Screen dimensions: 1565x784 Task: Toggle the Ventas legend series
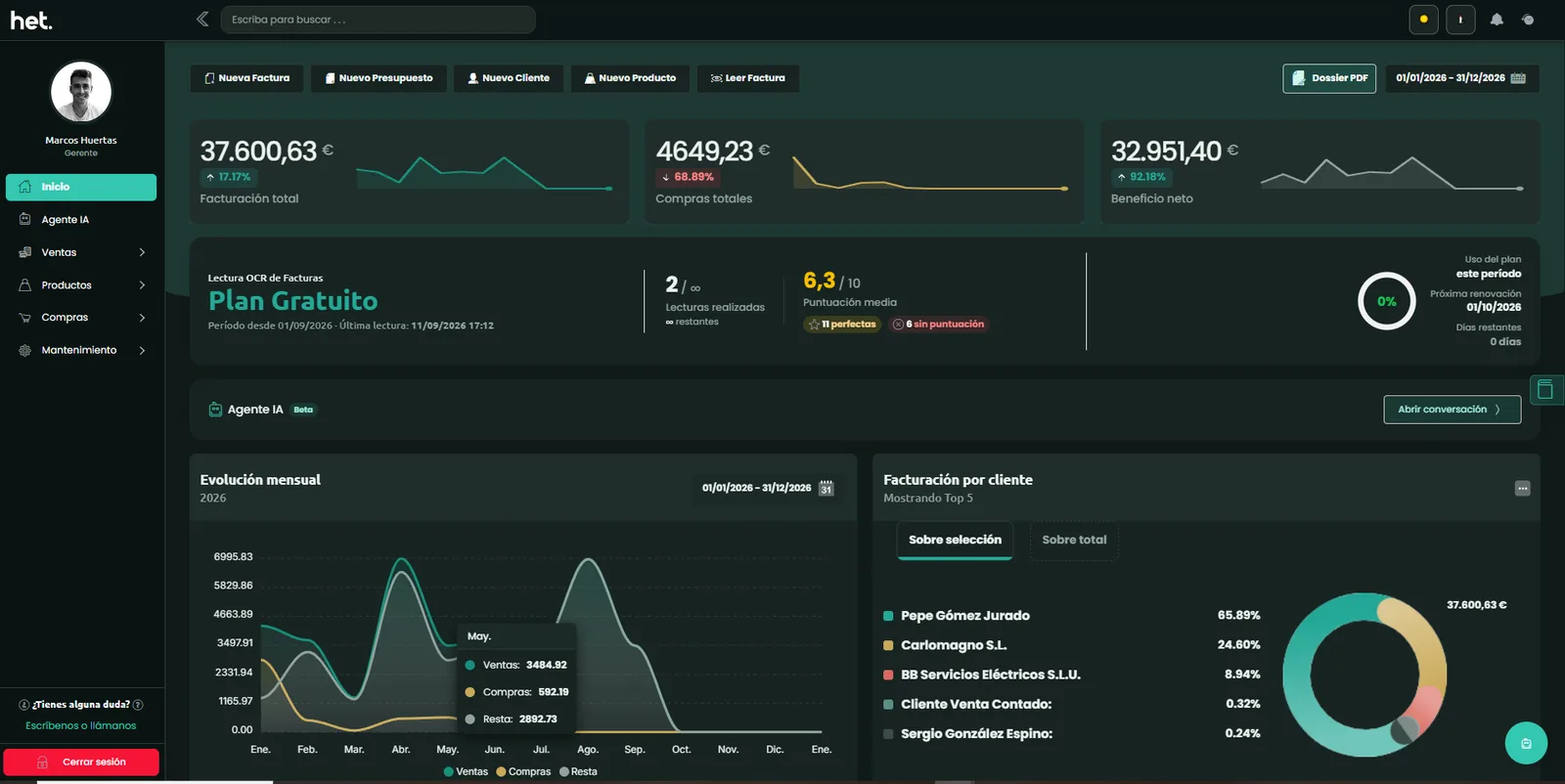pyautogui.click(x=466, y=771)
